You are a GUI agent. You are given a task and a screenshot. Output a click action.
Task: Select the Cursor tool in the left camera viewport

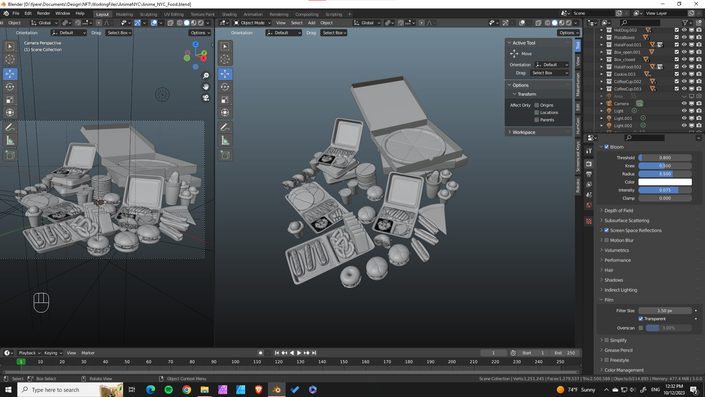[x=10, y=59]
